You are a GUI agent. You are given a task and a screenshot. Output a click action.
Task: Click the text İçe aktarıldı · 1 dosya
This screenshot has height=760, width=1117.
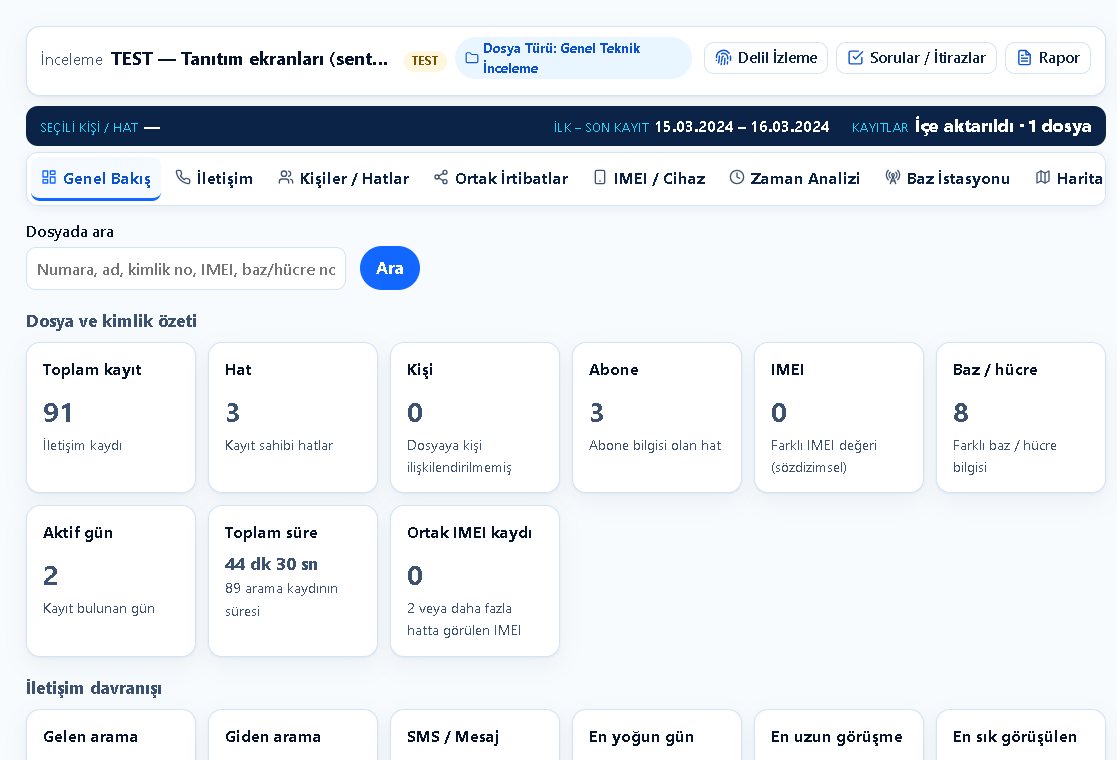1003,126
